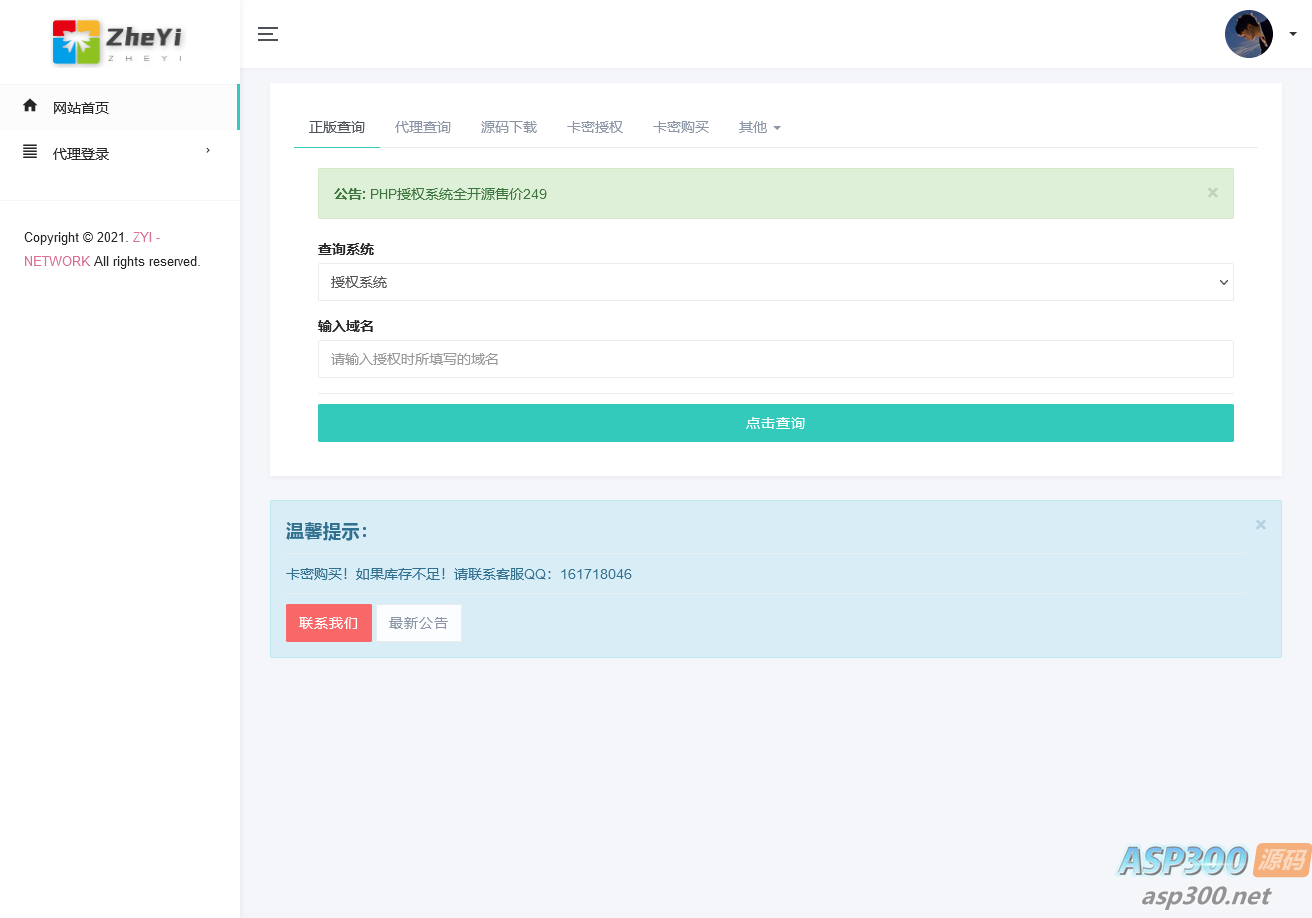Screen dimensions: 1312x918
Task: Dismiss the green 公告 announcement alert
Action: pyautogui.click(x=1212, y=193)
